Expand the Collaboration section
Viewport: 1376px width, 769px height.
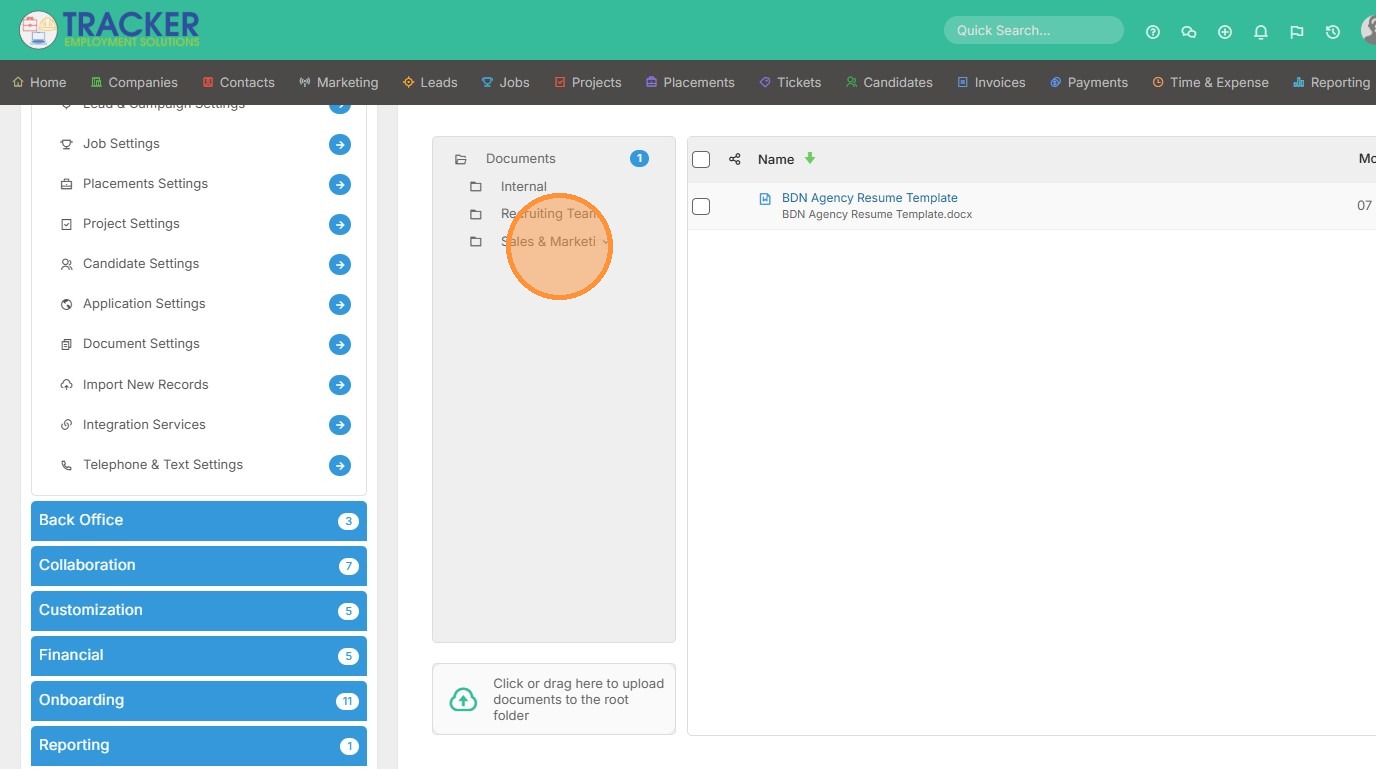coord(199,566)
